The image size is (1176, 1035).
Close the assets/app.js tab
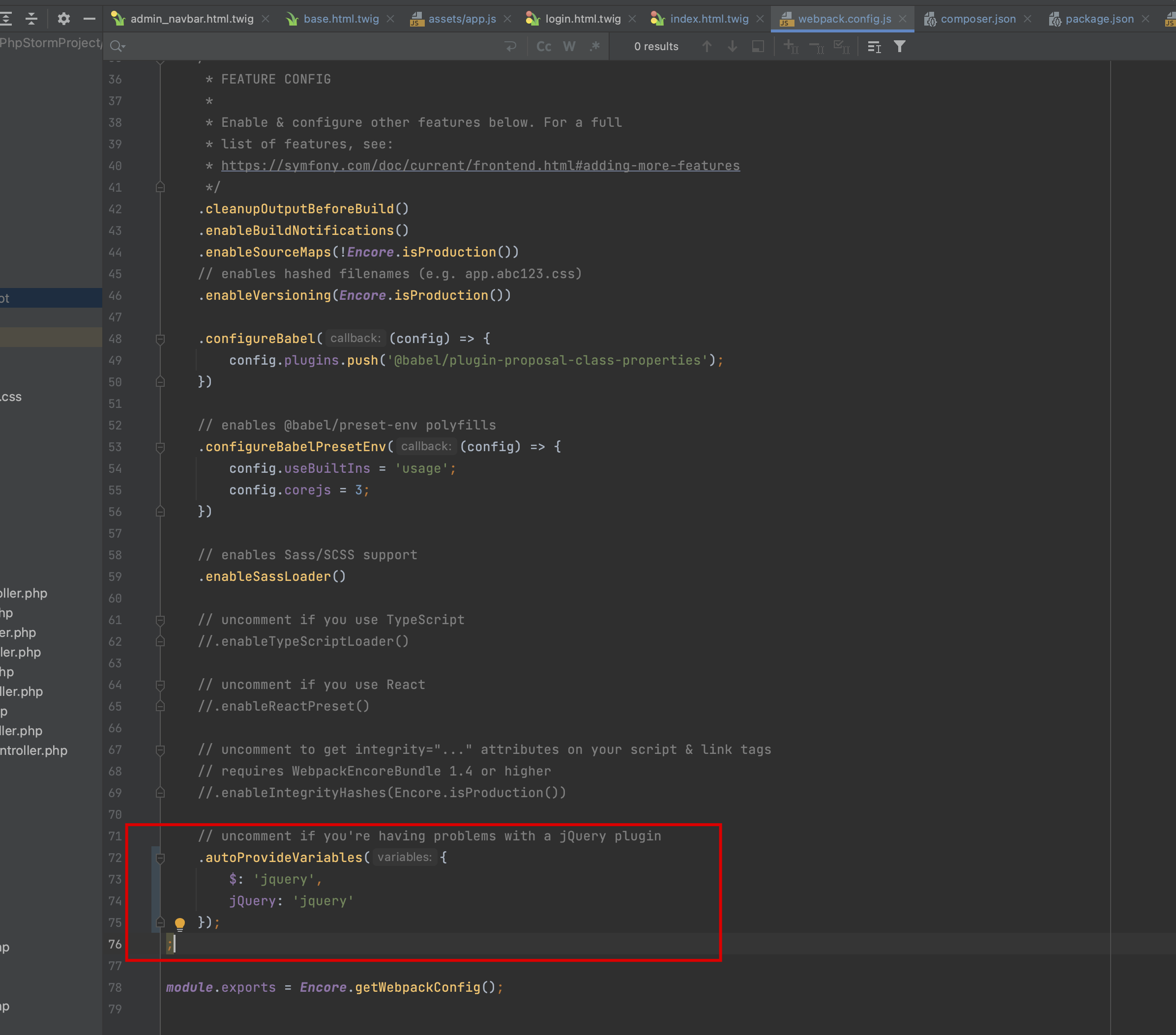click(507, 19)
